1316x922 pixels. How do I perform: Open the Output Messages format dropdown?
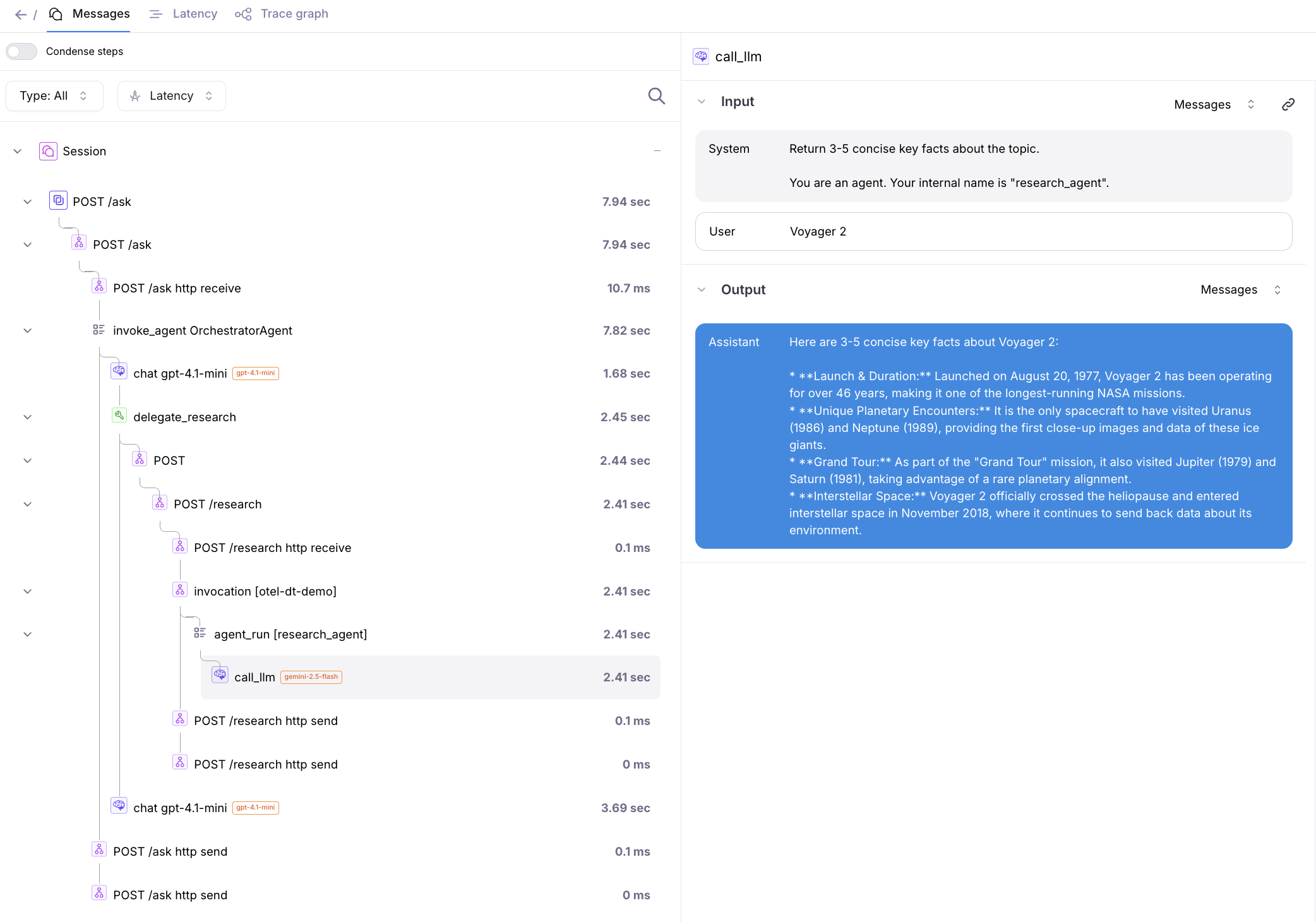[1241, 290]
